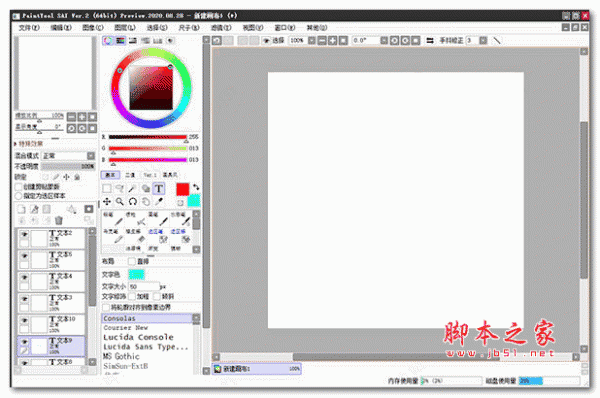Open the 0.0° rotation angle dropdown
Image resolution: width=600 pixels, height=398 pixels.
tap(384, 41)
